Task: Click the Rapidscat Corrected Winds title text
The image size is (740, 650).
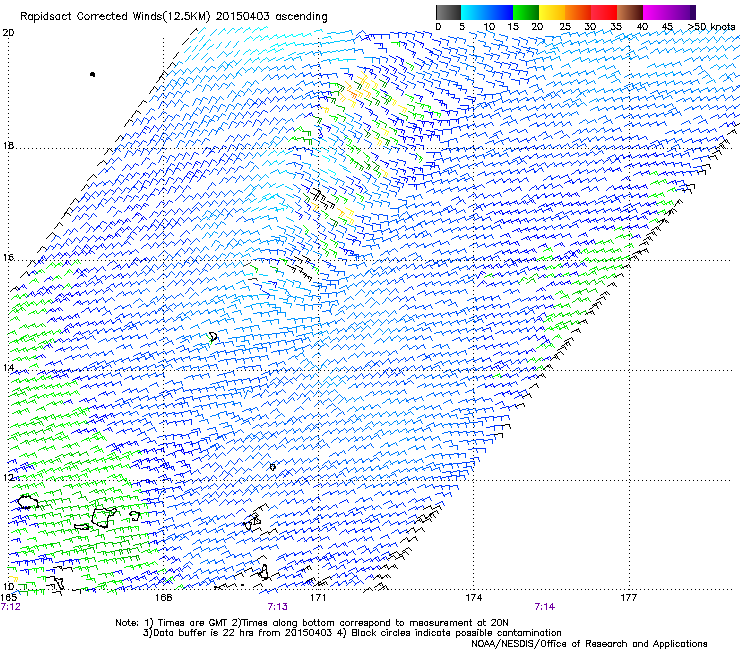Action: coord(174,16)
